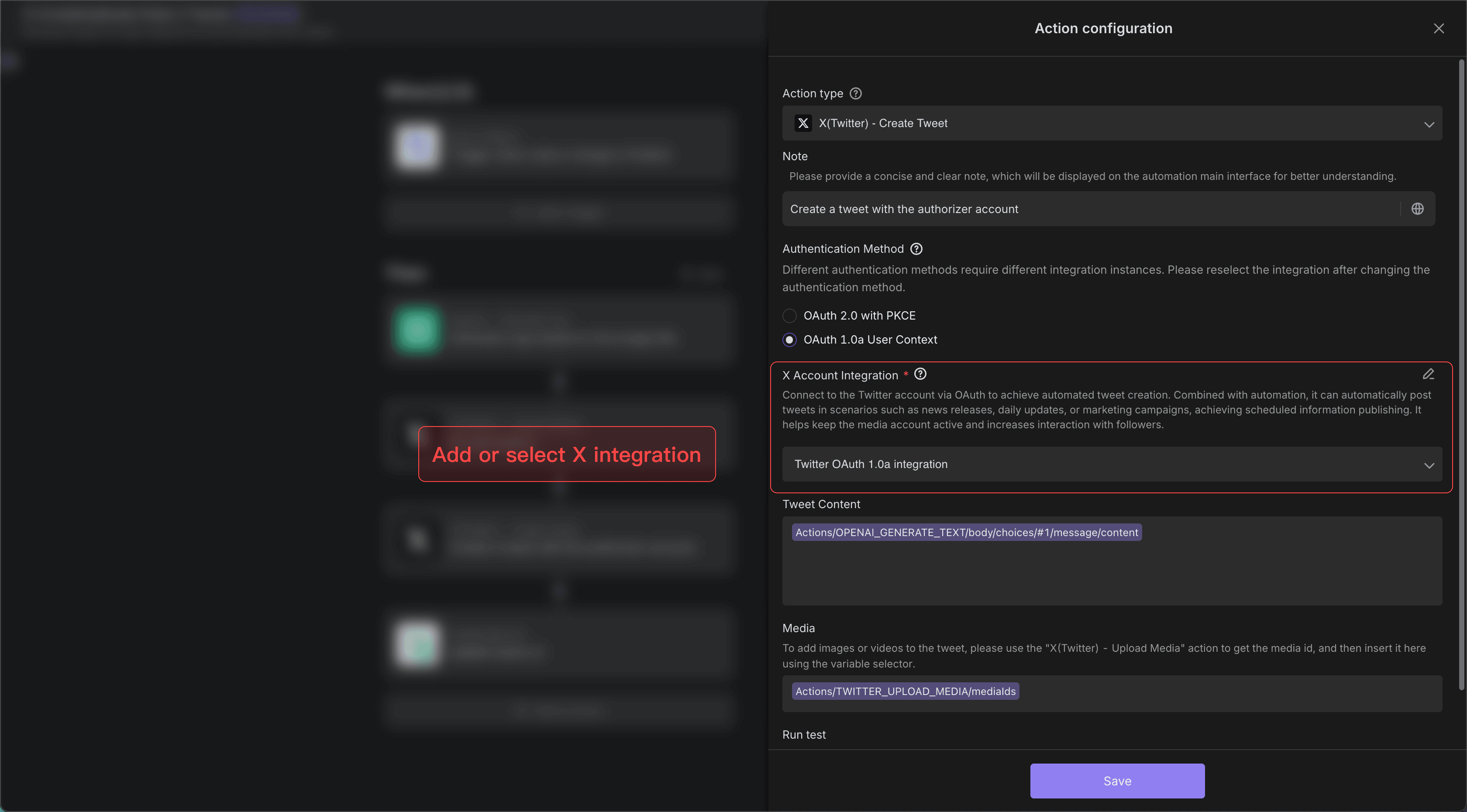Viewport: 1467px width, 812px height.
Task: Click the edit pencil icon for integration
Action: tap(1428, 374)
